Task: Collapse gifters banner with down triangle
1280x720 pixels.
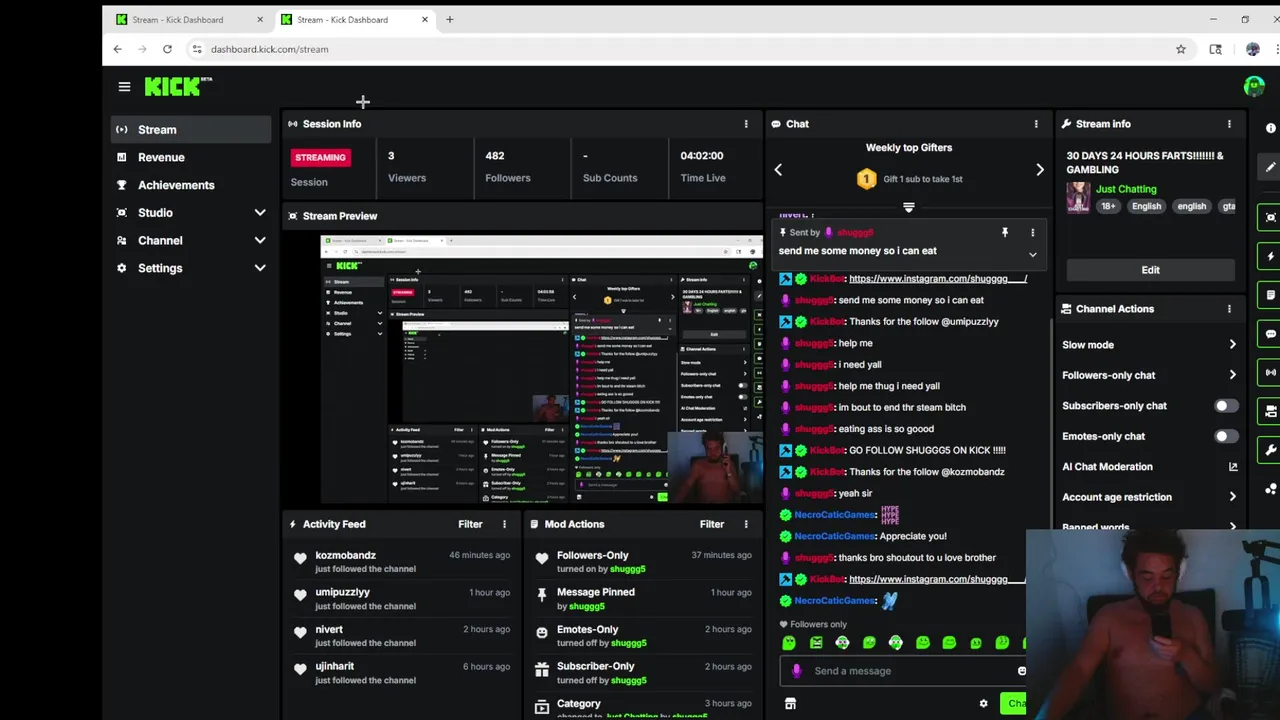Action: coord(909,207)
